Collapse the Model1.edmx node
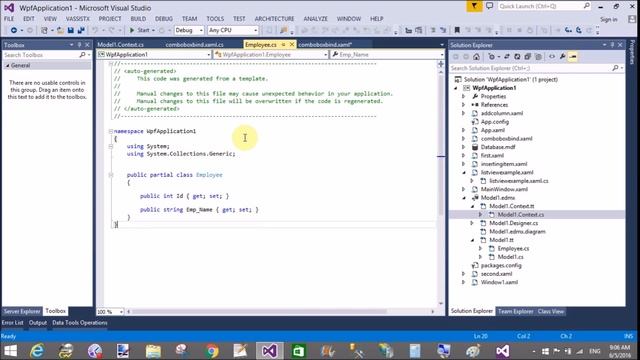 point(464,198)
